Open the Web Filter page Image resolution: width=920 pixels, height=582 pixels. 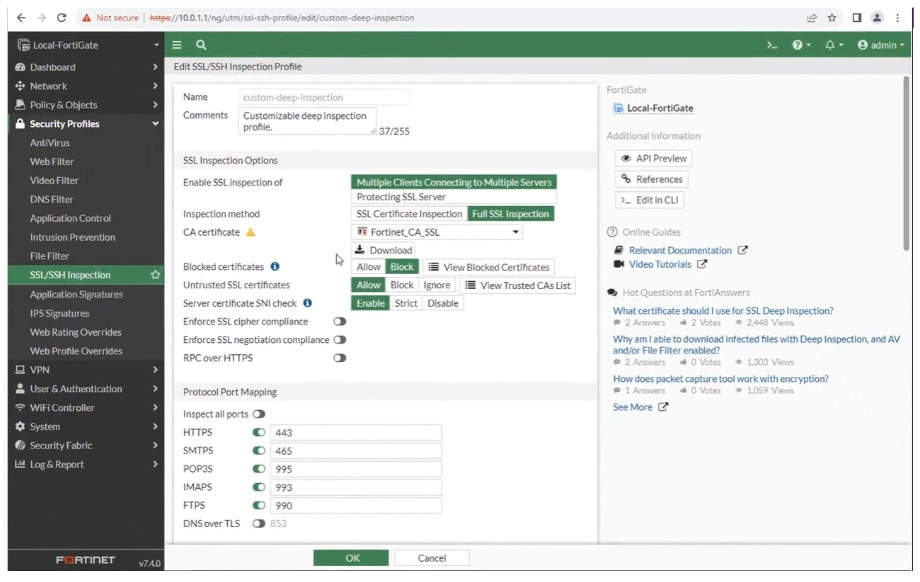point(52,161)
